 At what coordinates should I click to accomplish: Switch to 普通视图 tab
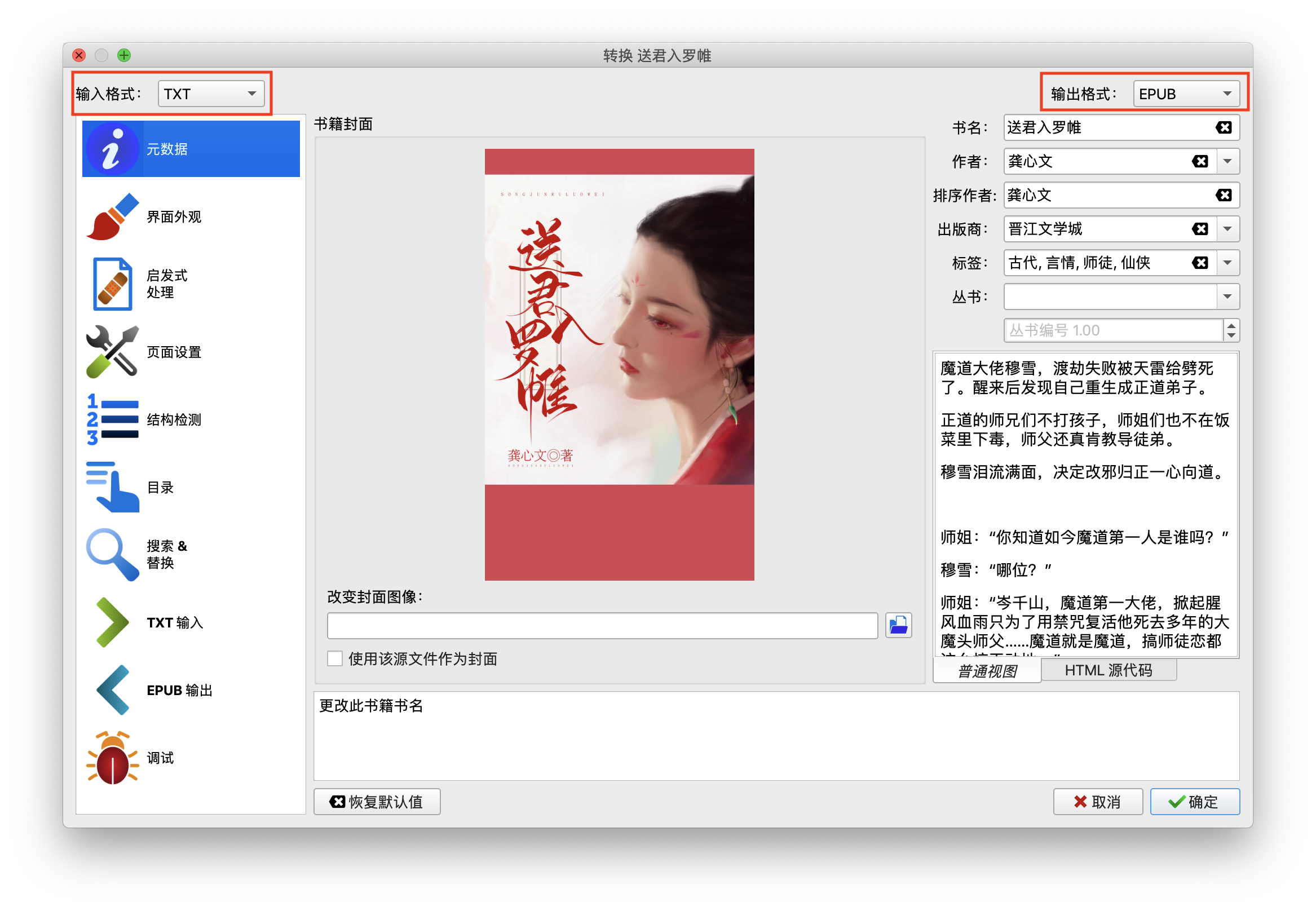[987, 671]
